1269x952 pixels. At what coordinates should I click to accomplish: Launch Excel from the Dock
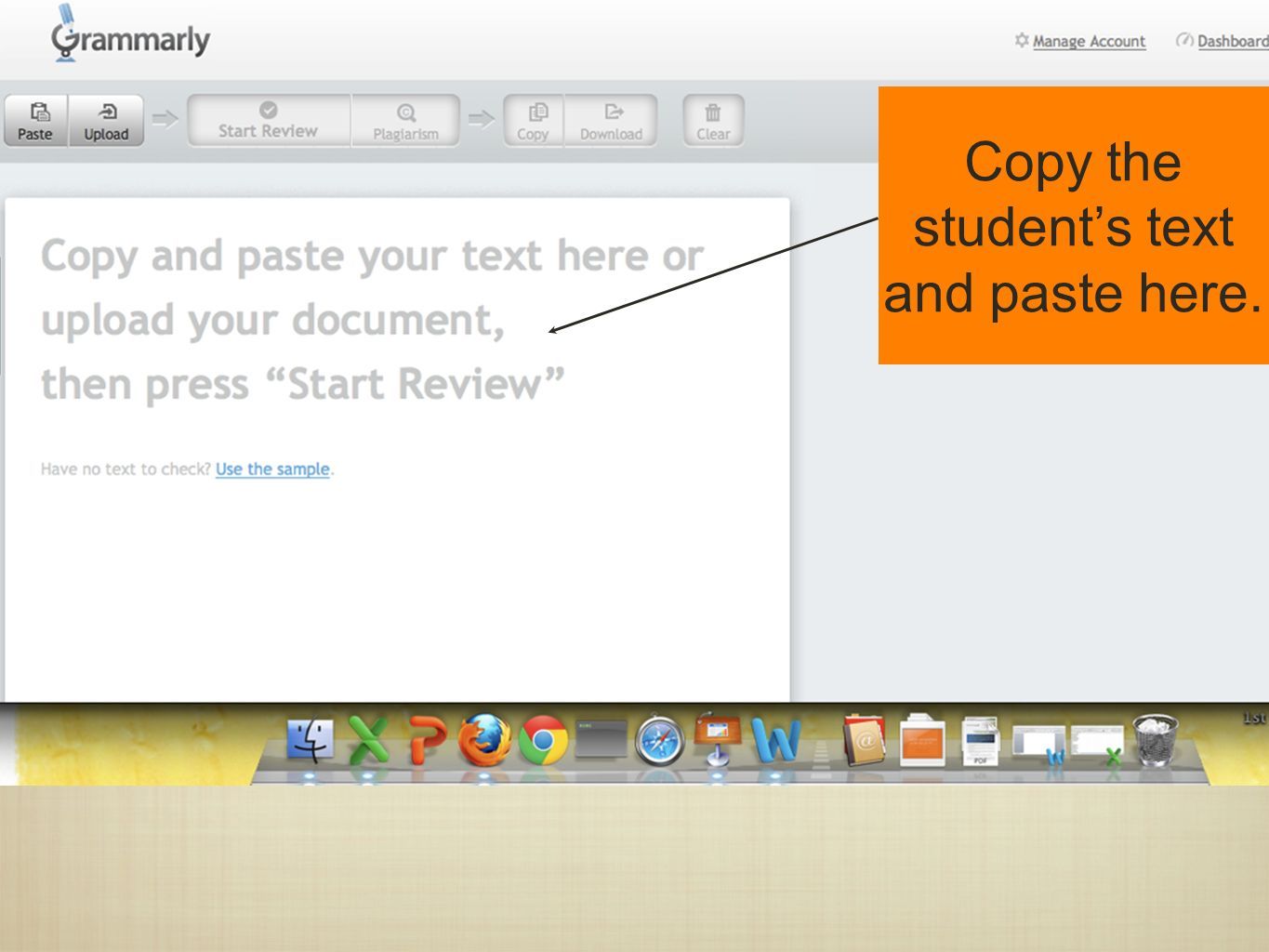pyautogui.click(x=368, y=741)
